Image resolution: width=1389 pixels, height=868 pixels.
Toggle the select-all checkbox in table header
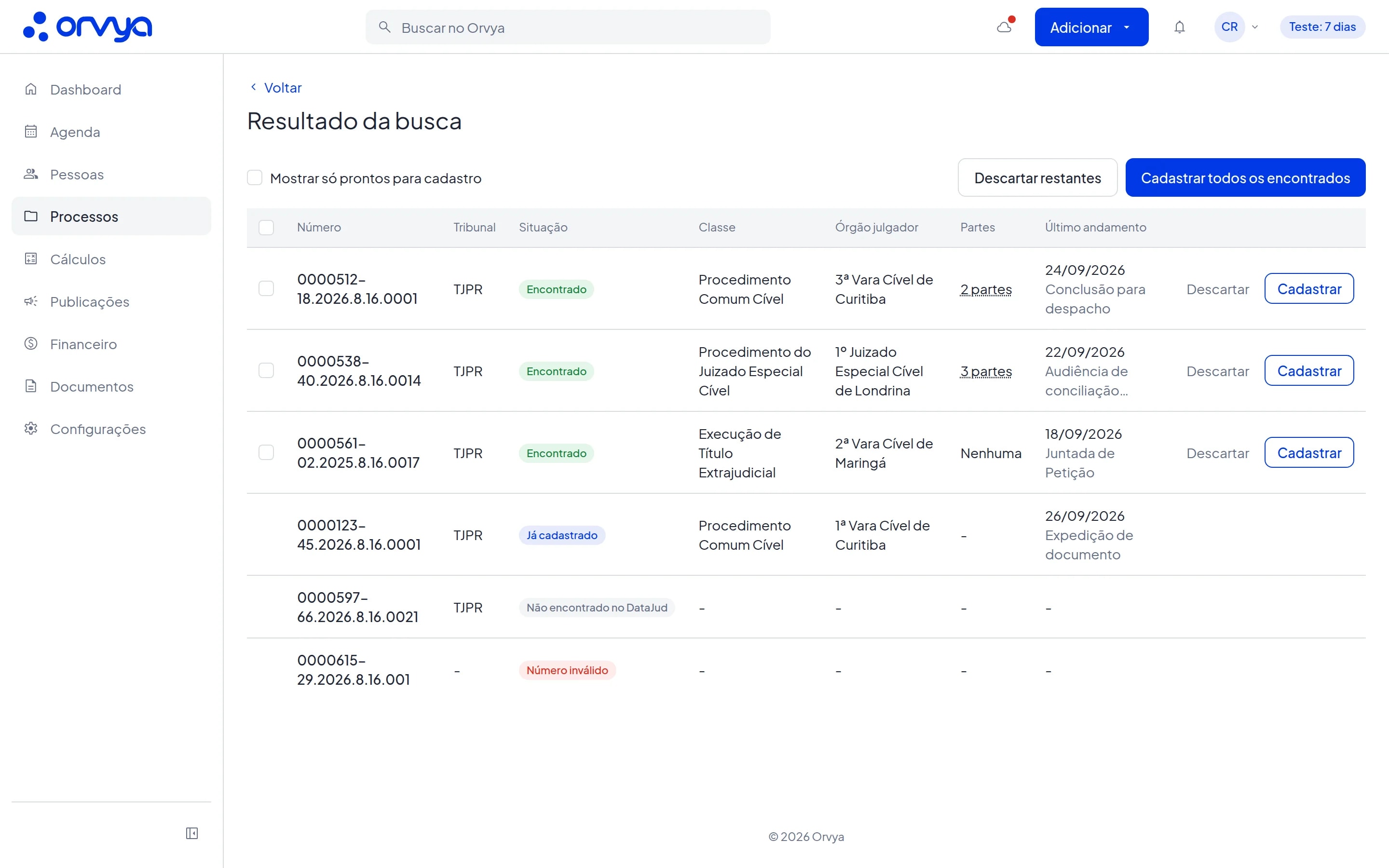[x=266, y=227]
